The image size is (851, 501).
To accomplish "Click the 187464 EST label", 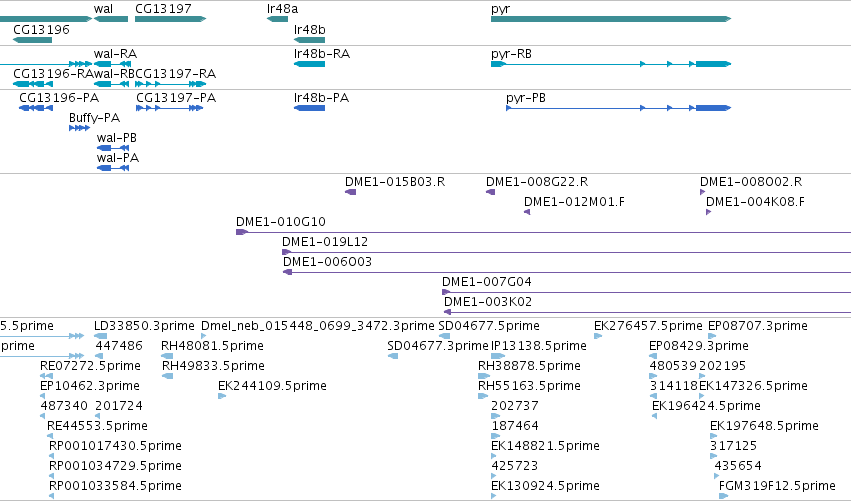I will (x=515, y=427).
